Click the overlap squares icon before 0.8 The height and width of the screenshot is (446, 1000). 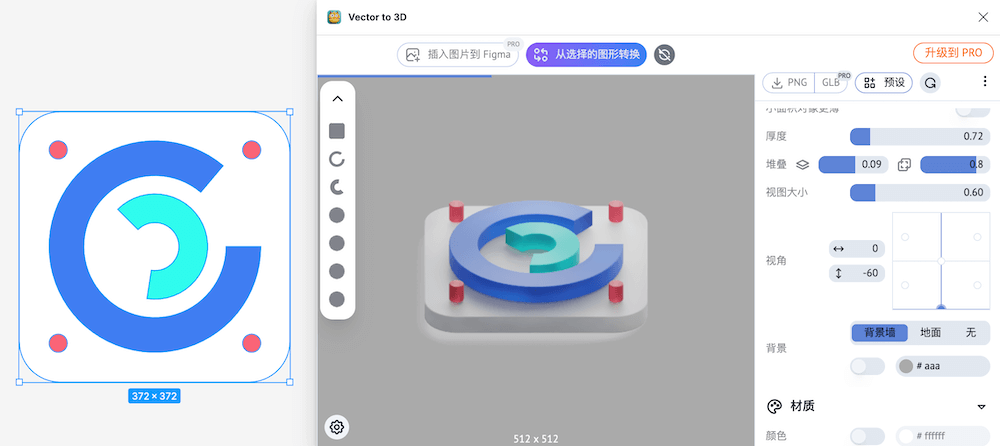904,165
